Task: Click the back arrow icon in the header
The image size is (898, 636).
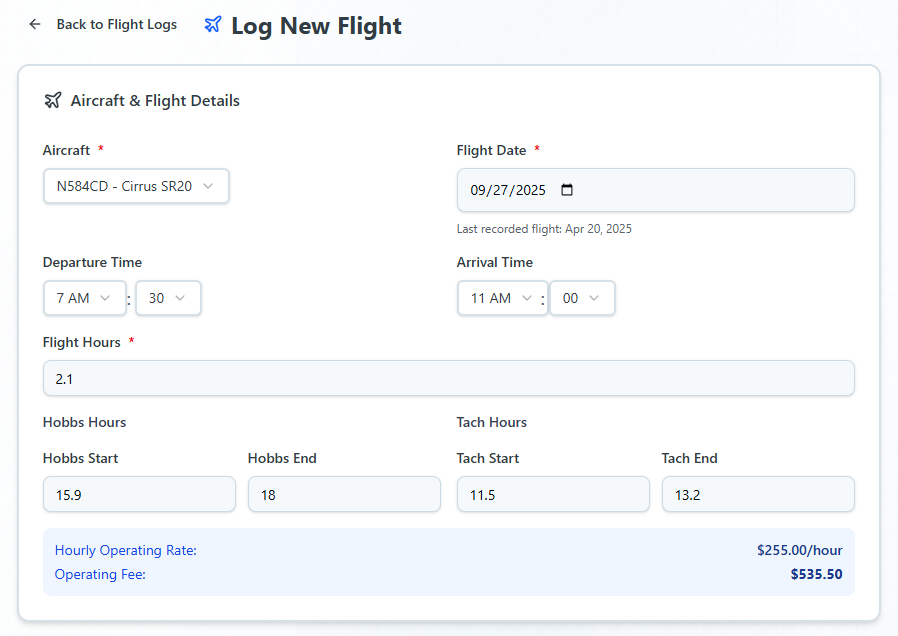Action: [34, 23]
